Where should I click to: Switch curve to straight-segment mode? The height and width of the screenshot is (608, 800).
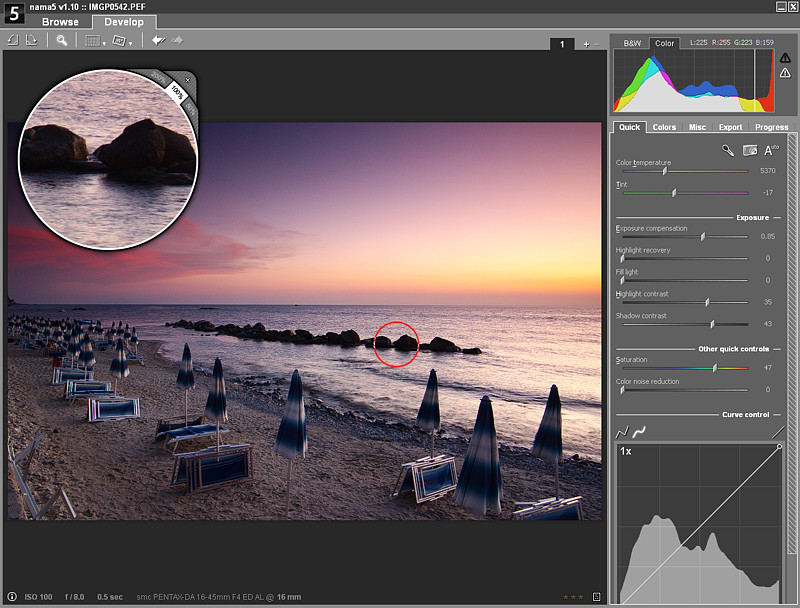pyautogui.click(x=621, y=432)
